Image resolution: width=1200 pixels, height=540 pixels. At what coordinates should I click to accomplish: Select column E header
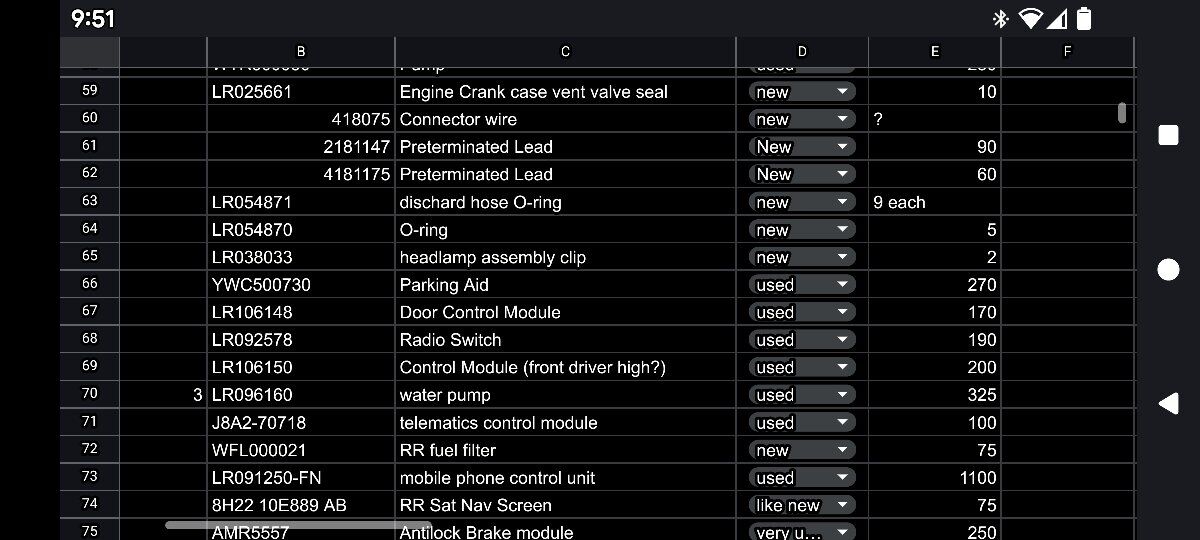(x=934, y=51)
